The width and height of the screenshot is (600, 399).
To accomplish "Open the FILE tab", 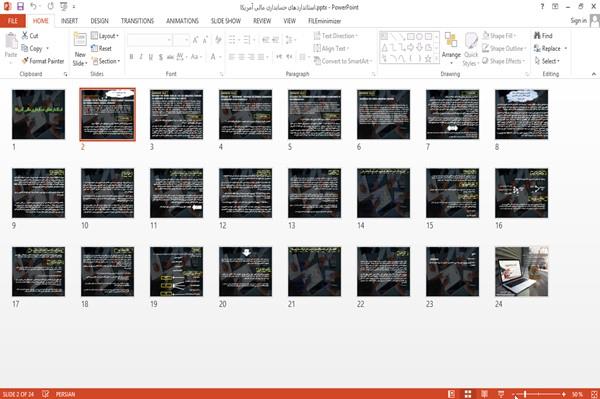I will tap(13, 21).
